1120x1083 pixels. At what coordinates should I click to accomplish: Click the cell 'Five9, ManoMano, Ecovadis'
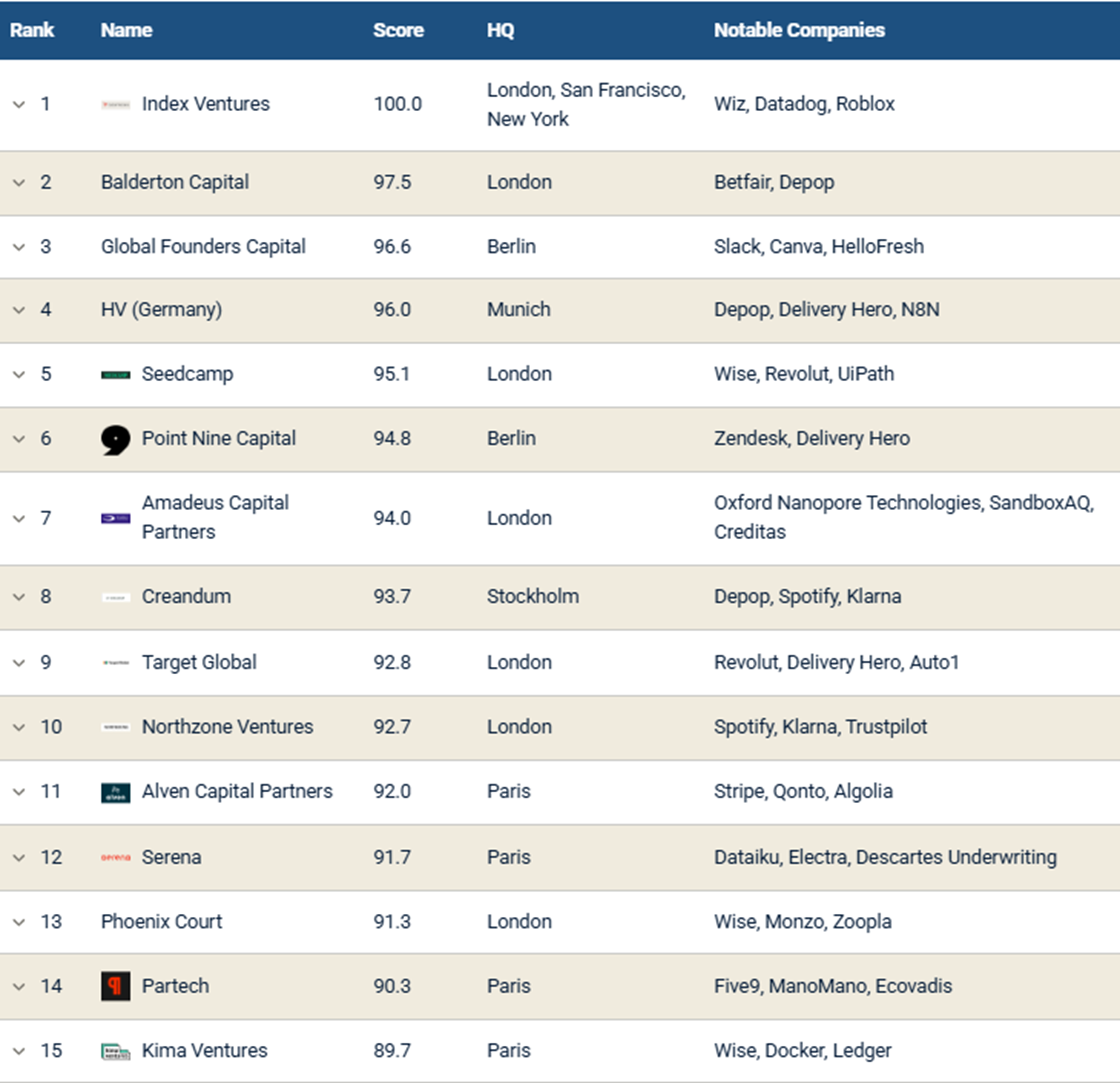(833, 986)
